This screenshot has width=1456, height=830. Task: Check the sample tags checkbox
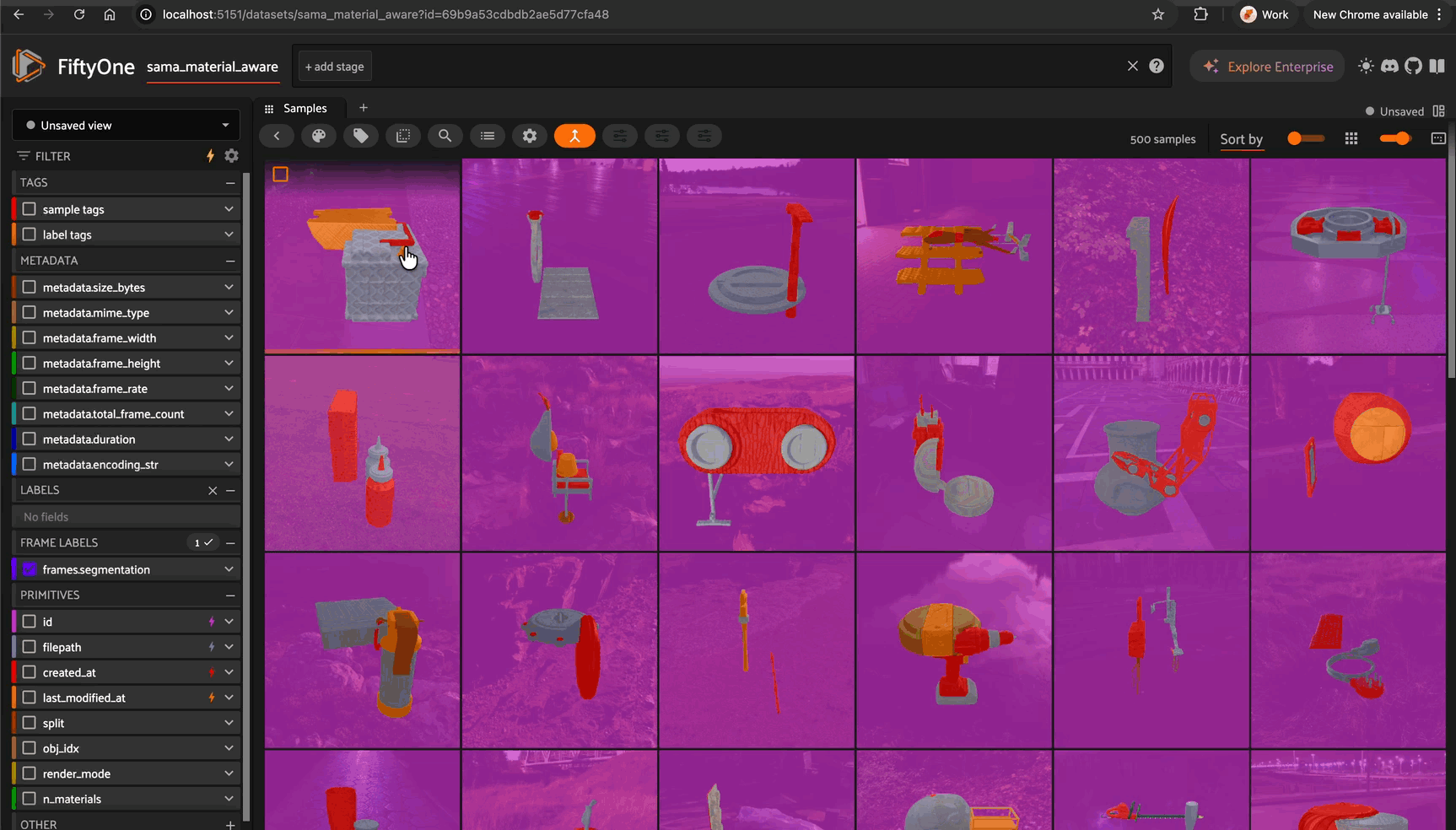coord(30,209)
